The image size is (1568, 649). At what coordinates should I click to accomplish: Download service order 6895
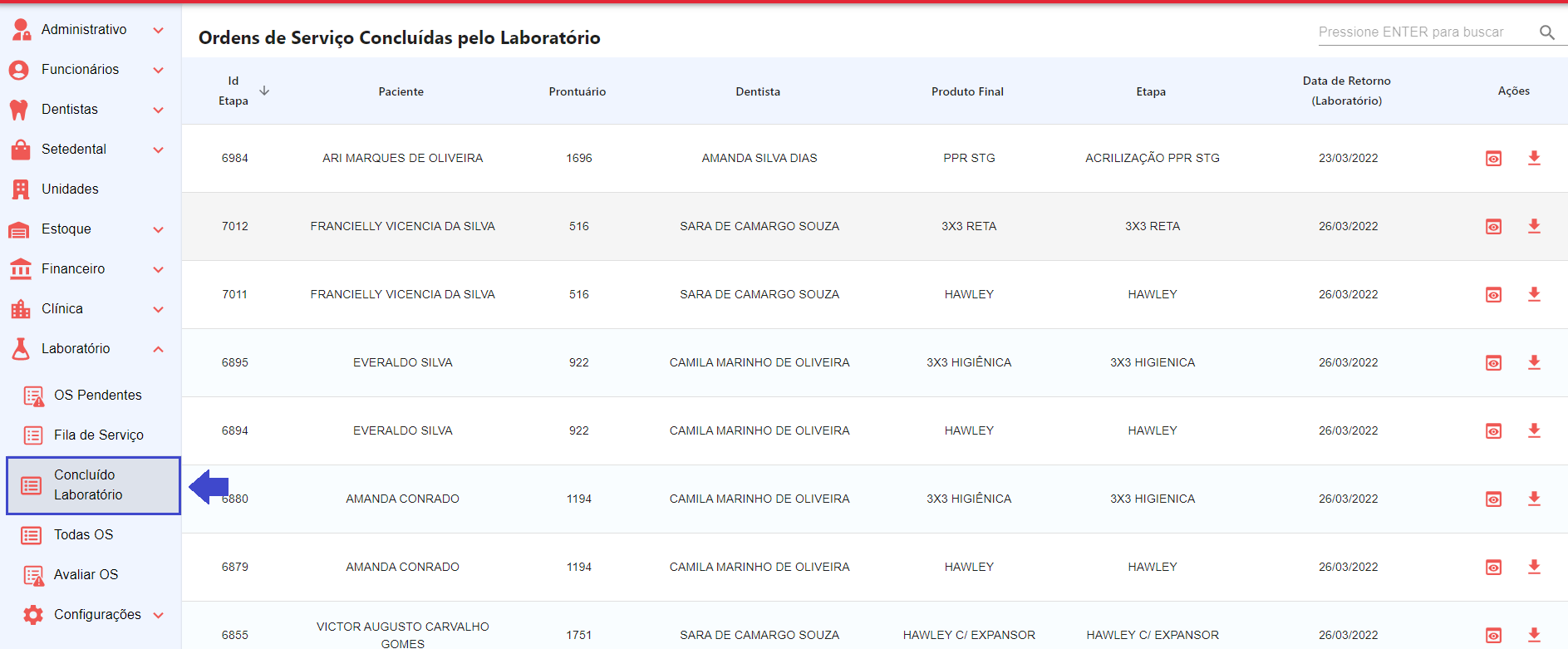click(x=1534, y=362)
